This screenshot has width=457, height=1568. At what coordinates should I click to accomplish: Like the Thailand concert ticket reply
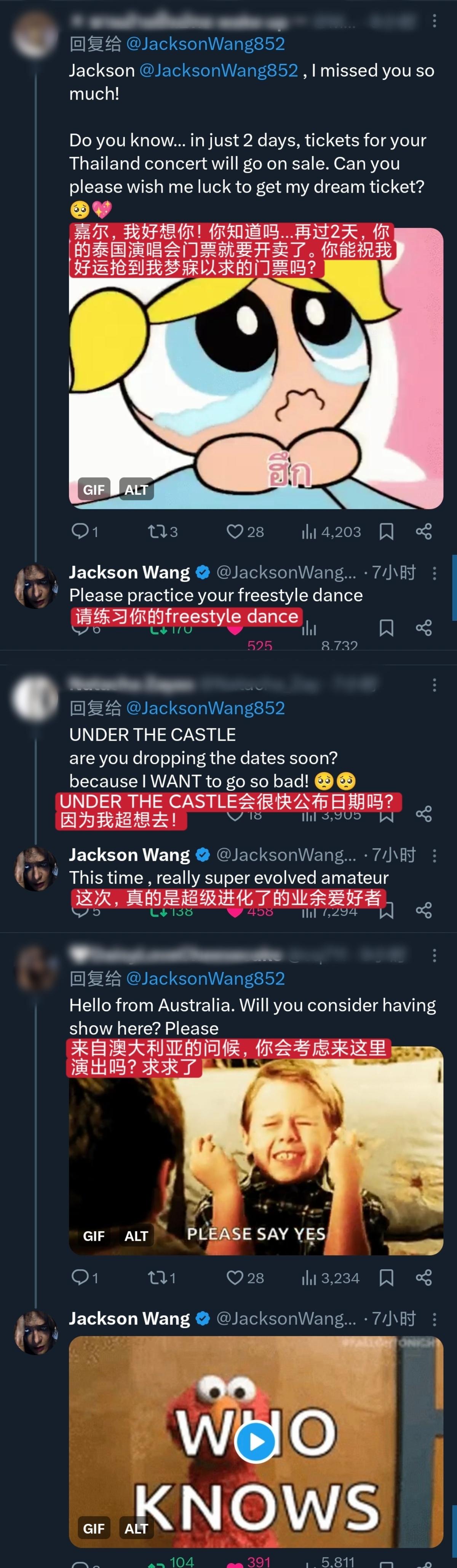(244, 531)
